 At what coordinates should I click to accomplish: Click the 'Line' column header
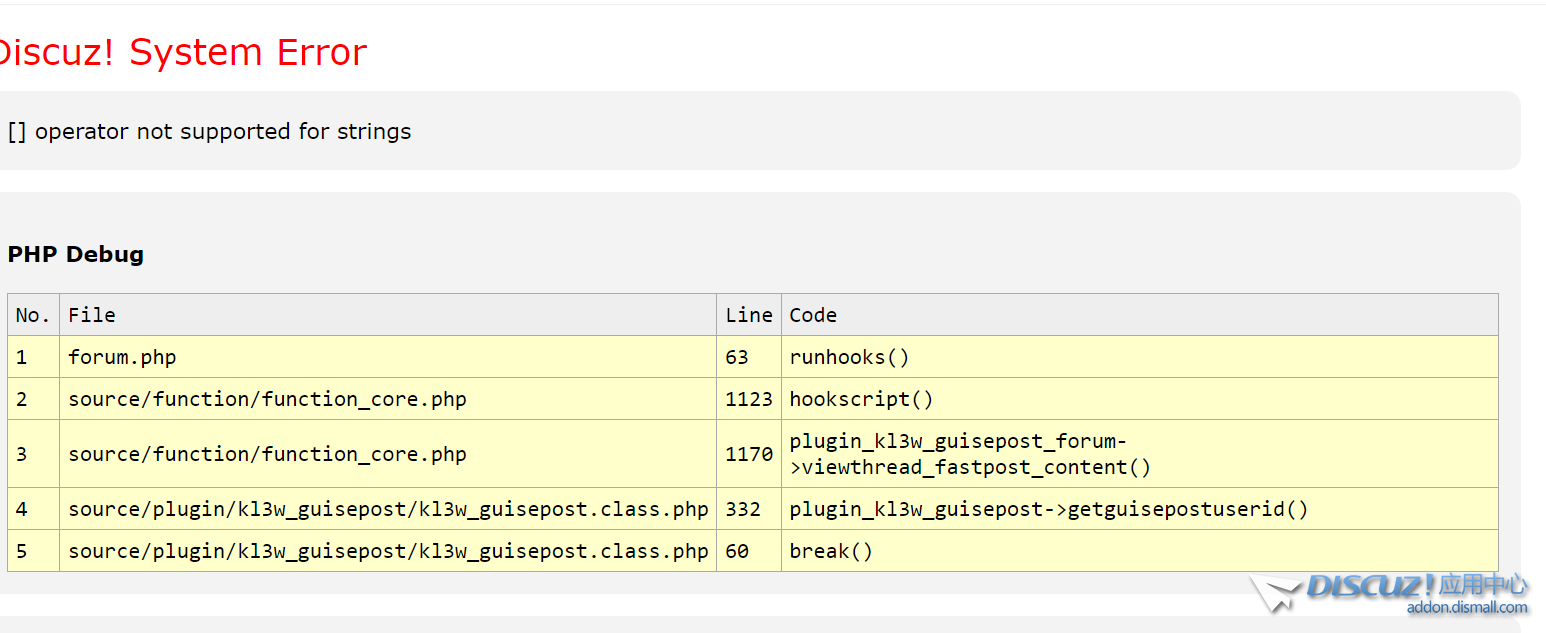coord(748,315)
